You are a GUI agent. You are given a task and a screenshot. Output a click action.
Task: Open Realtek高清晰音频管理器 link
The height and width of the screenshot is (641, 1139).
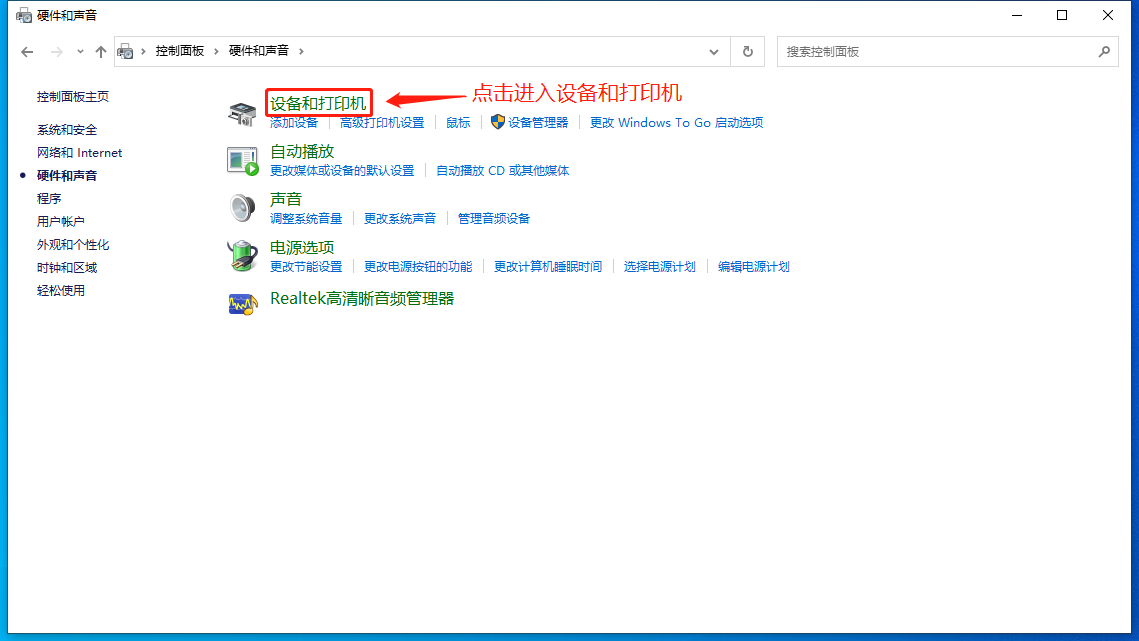coord(362,299)
